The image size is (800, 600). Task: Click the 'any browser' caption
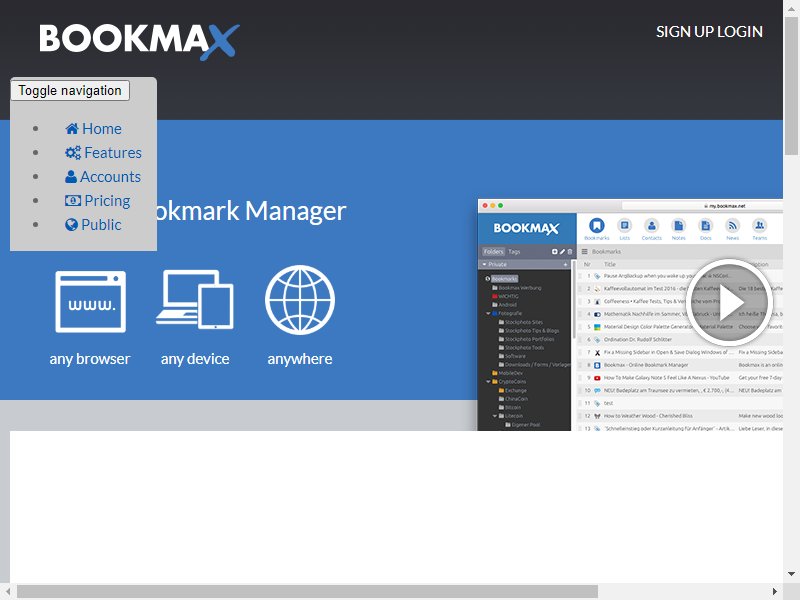(90, 359)
